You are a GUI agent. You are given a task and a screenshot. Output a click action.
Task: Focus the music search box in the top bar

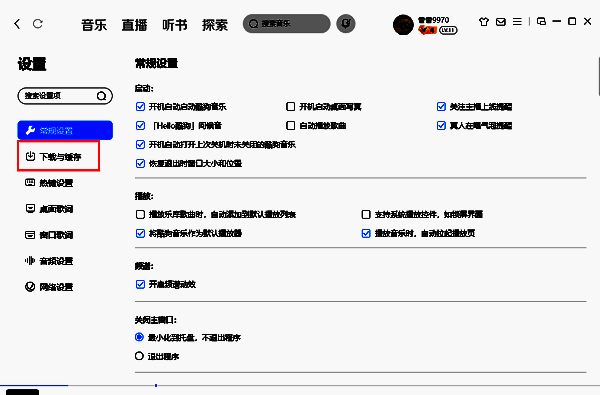pos(286,24)
